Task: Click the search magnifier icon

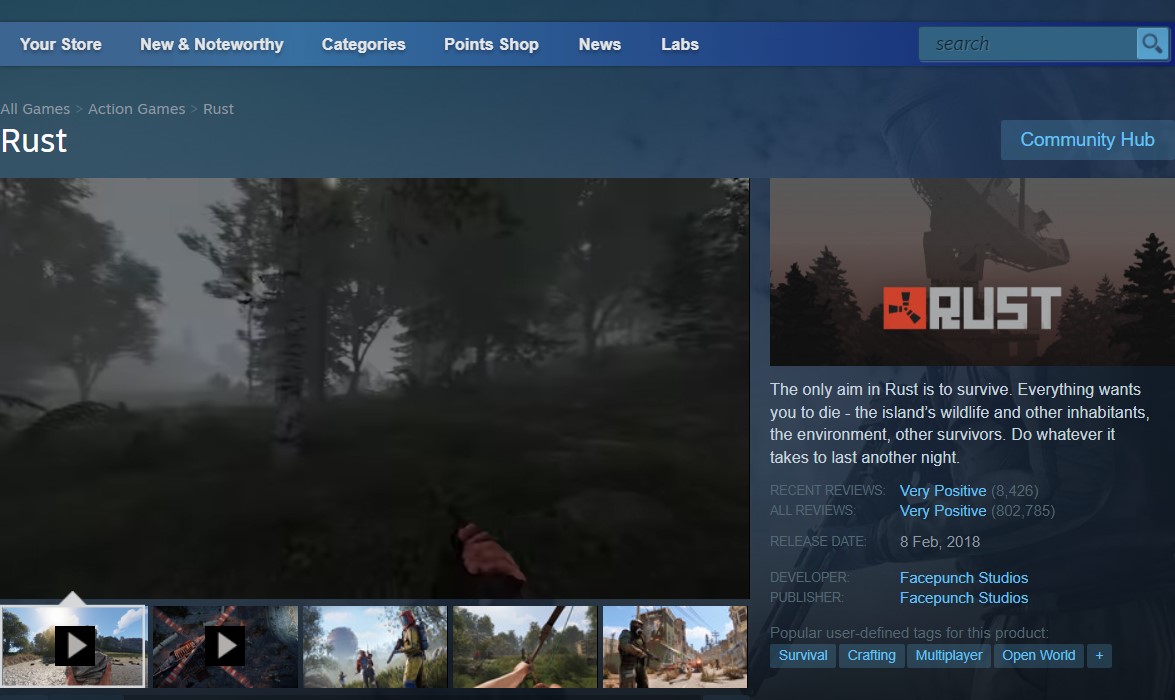Action: [1152, 43]
